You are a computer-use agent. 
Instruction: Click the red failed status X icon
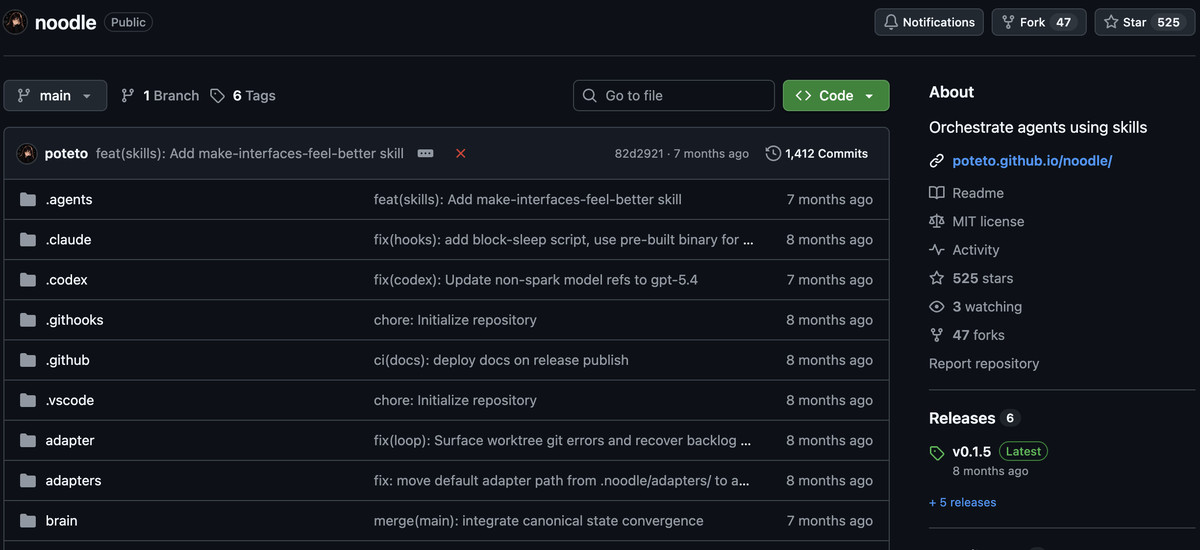461,153
